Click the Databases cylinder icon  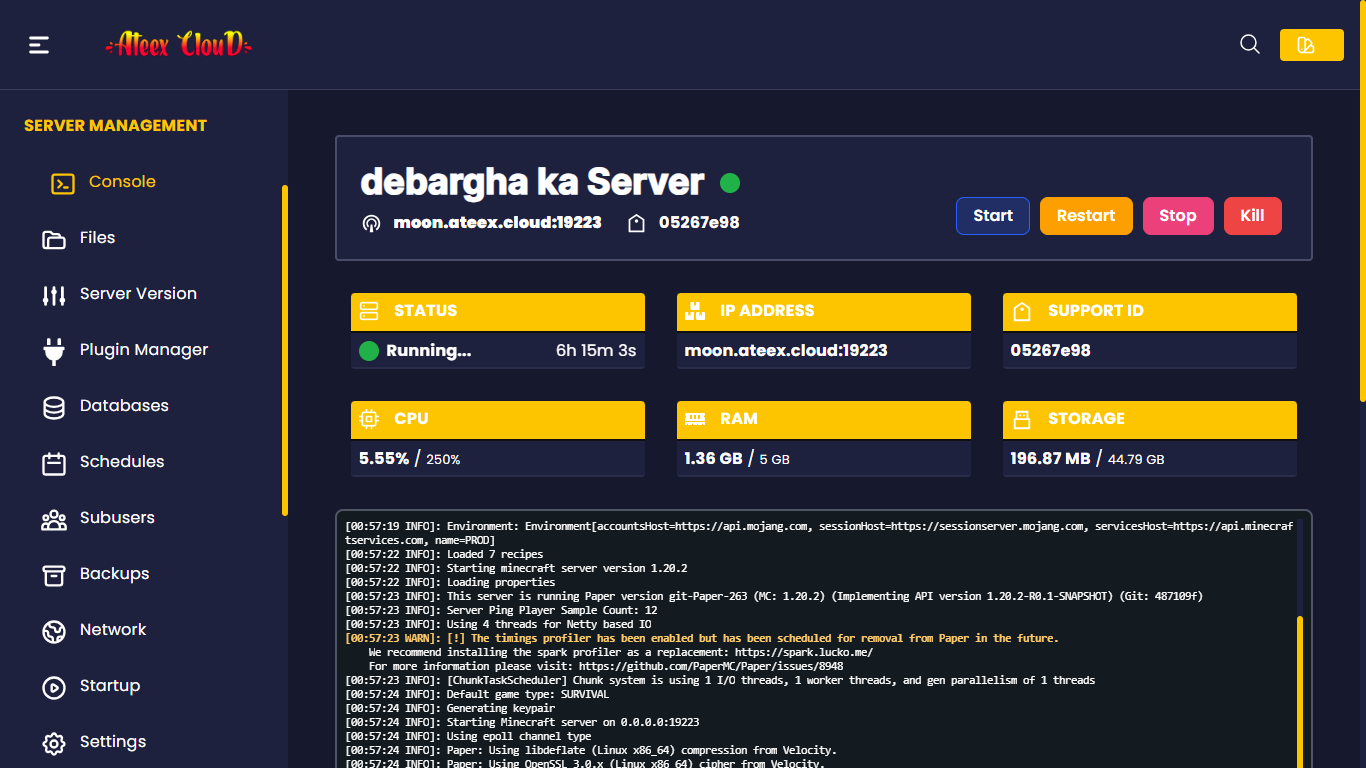point(53,406)
